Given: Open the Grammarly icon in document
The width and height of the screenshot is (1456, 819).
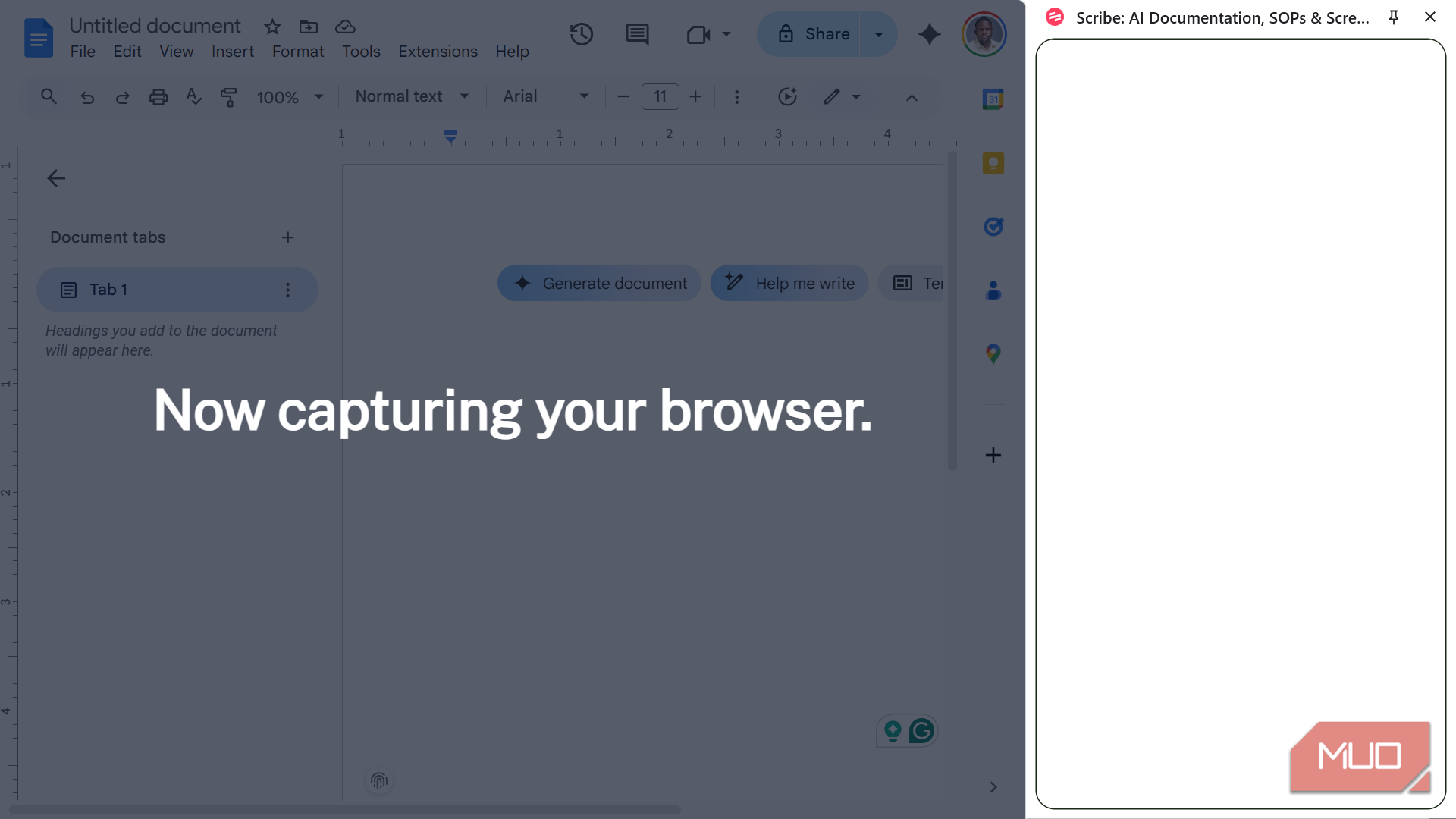Looking at the screenshot, I should (x=921, y=731).
